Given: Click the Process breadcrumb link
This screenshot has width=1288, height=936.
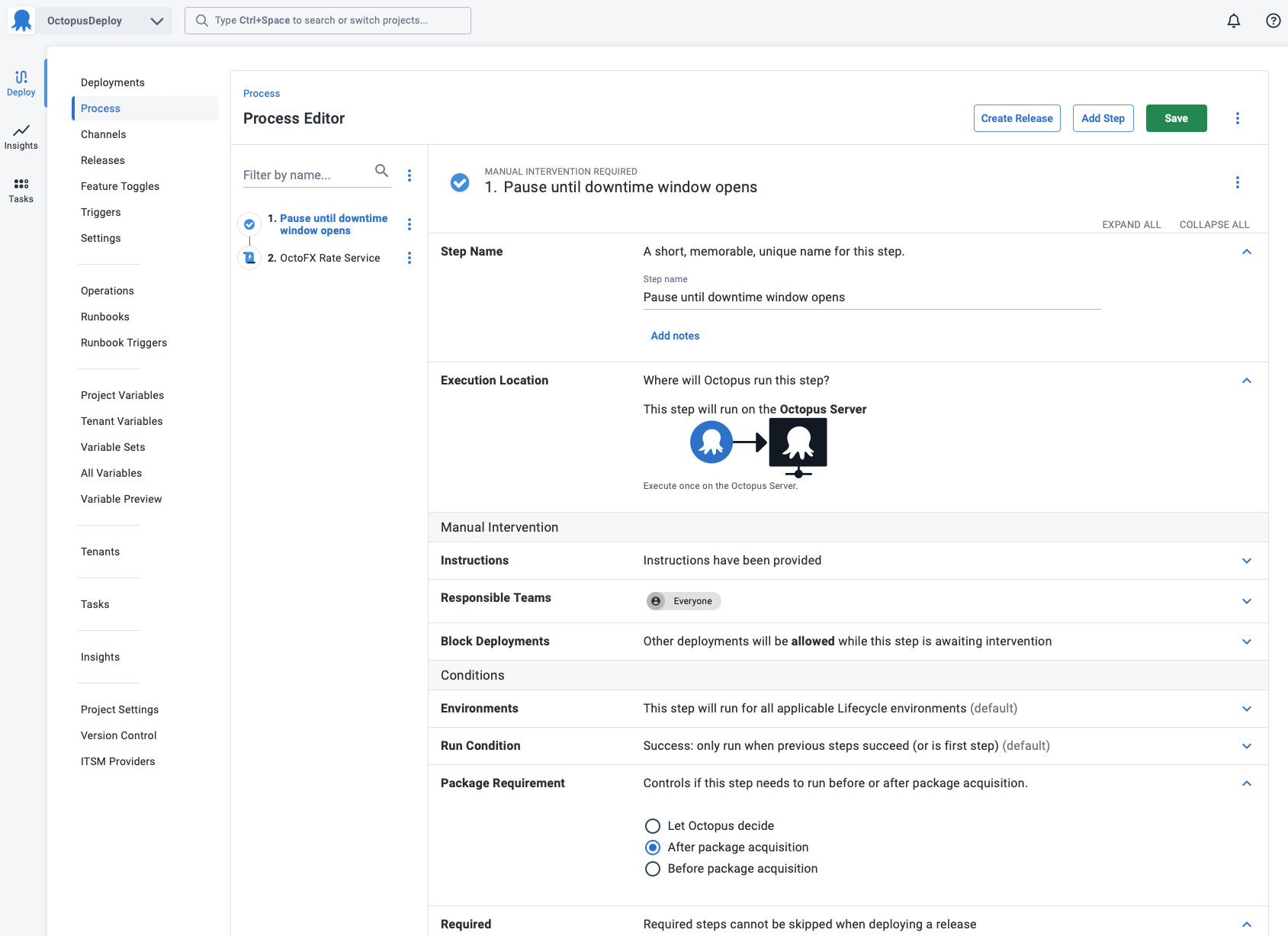Looking at the screenshot, I should [x=262, y=93].
